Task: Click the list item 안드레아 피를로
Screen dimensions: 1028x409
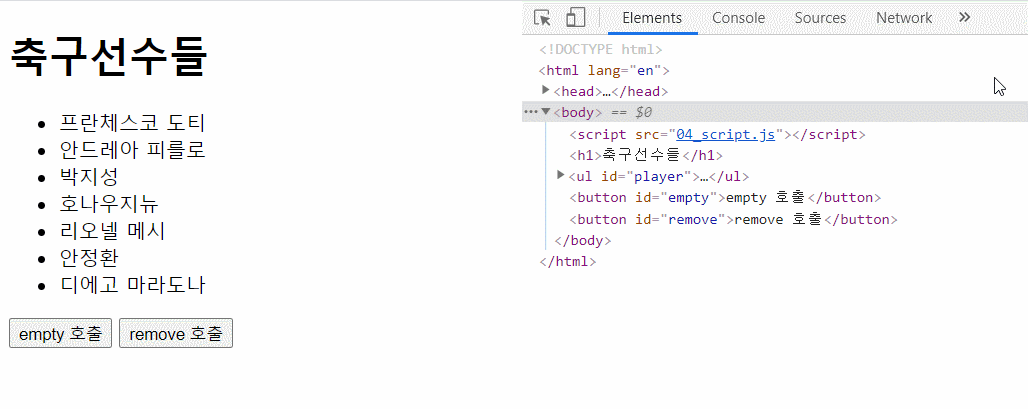Action: click(x=132, y=150)
